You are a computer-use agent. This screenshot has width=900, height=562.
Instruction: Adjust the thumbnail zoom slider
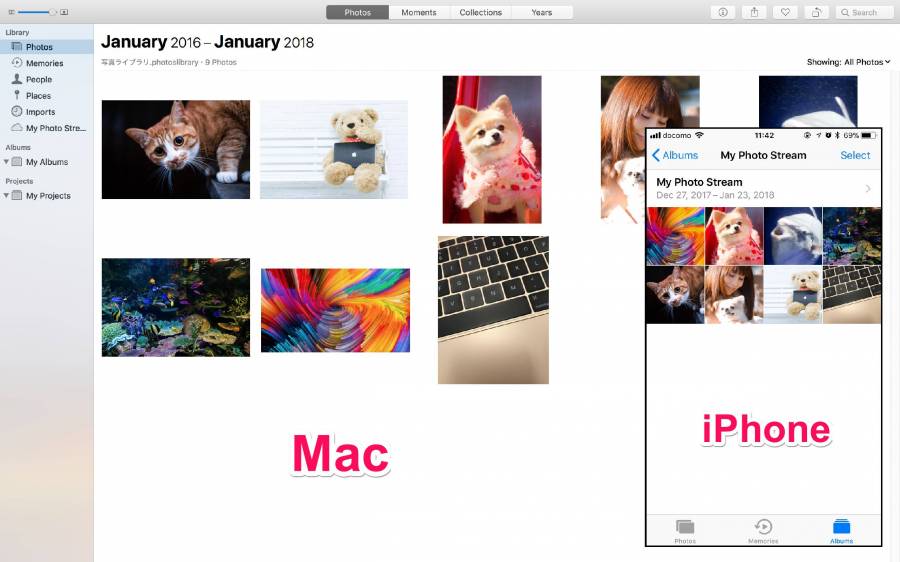tap(37, 12)
